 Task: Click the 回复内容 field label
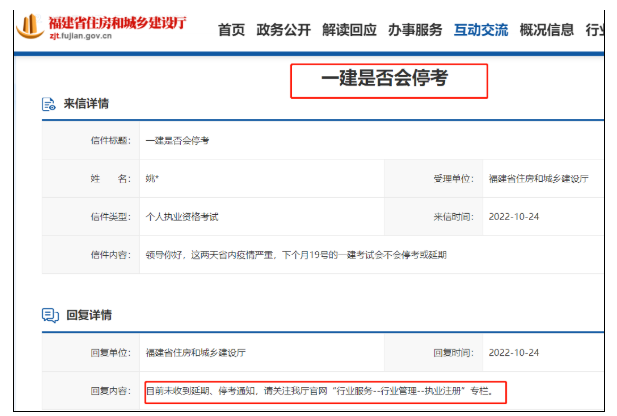pos(111,391)
